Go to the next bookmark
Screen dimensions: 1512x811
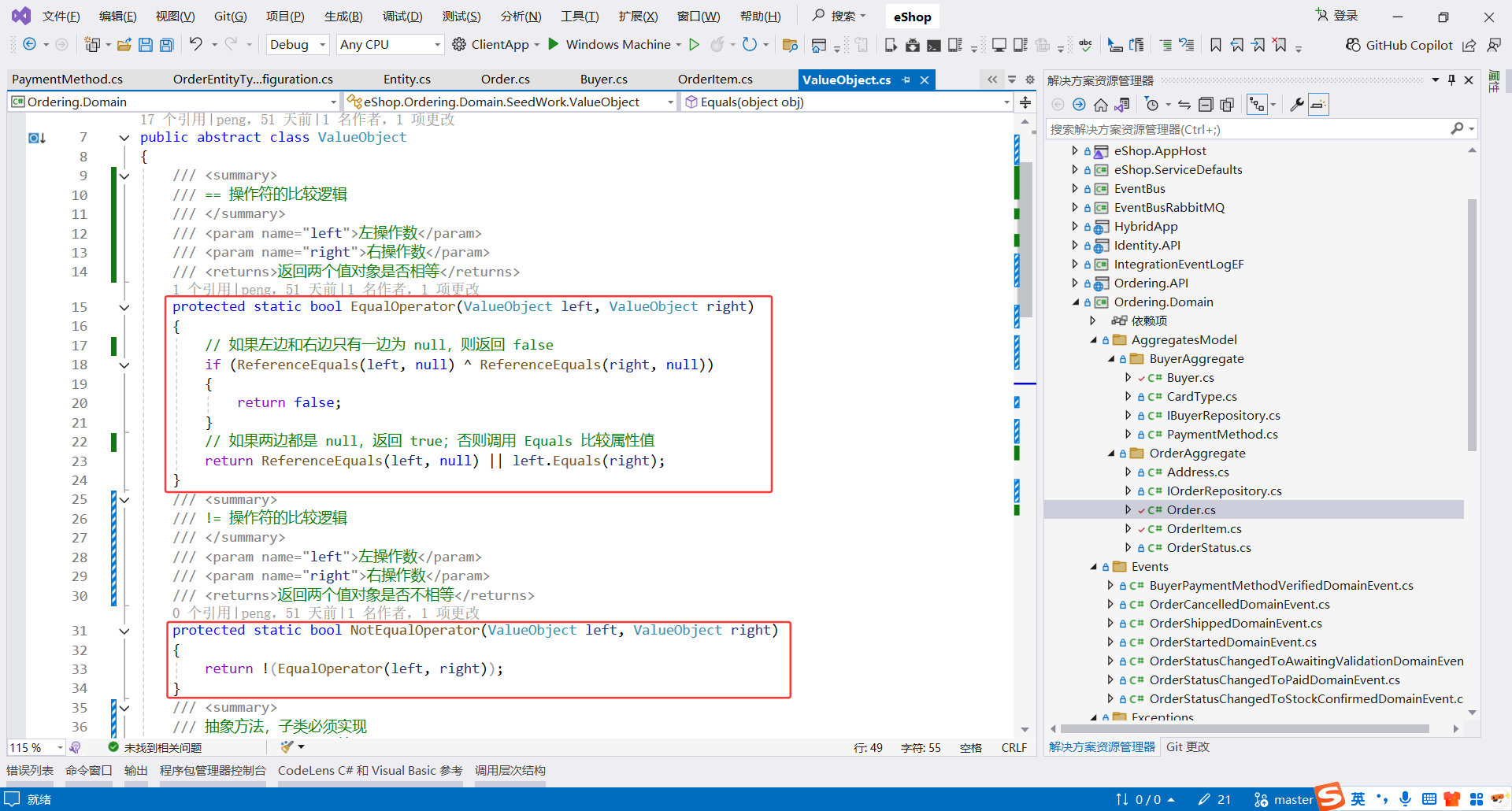point(1258,45)
